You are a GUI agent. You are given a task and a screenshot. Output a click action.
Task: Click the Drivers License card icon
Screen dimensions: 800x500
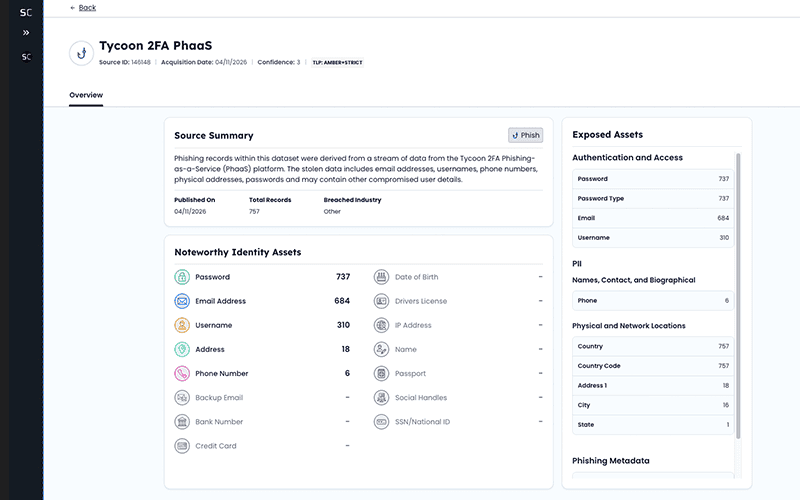tap(382, 301)
